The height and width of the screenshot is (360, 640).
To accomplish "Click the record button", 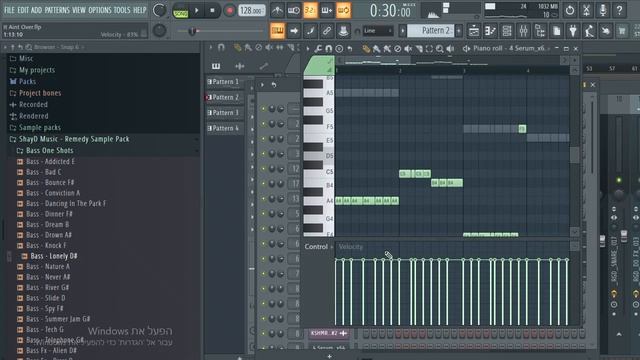I will pyautogui.click(x=229, y=11).
